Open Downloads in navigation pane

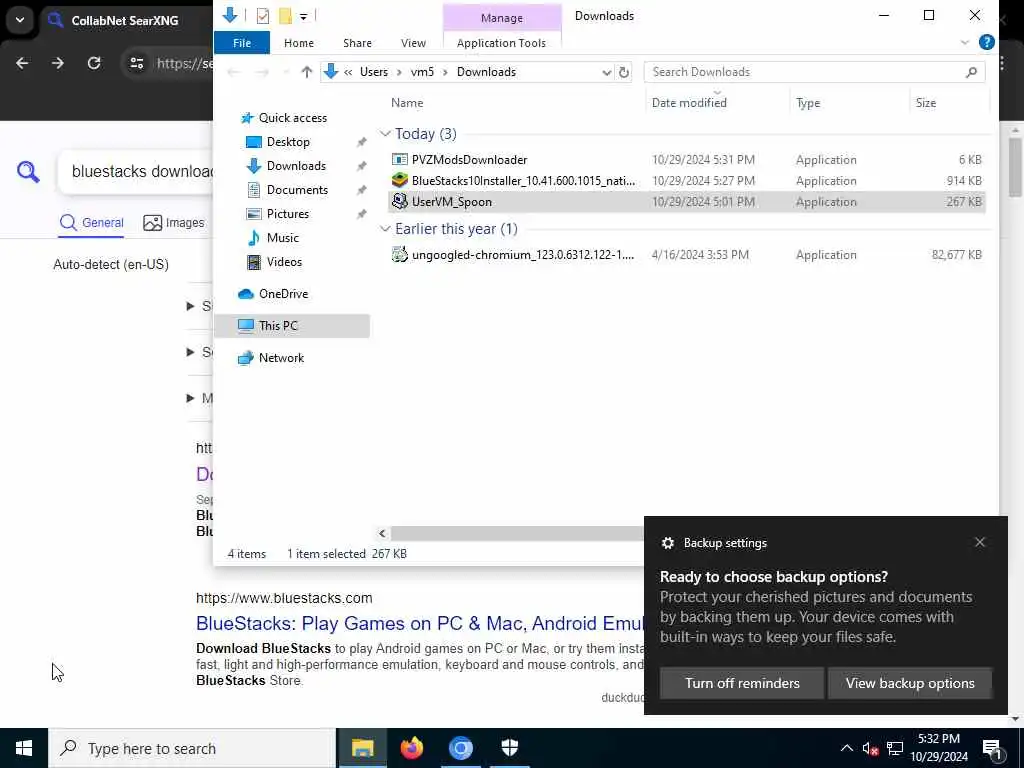tap(296, 166)
